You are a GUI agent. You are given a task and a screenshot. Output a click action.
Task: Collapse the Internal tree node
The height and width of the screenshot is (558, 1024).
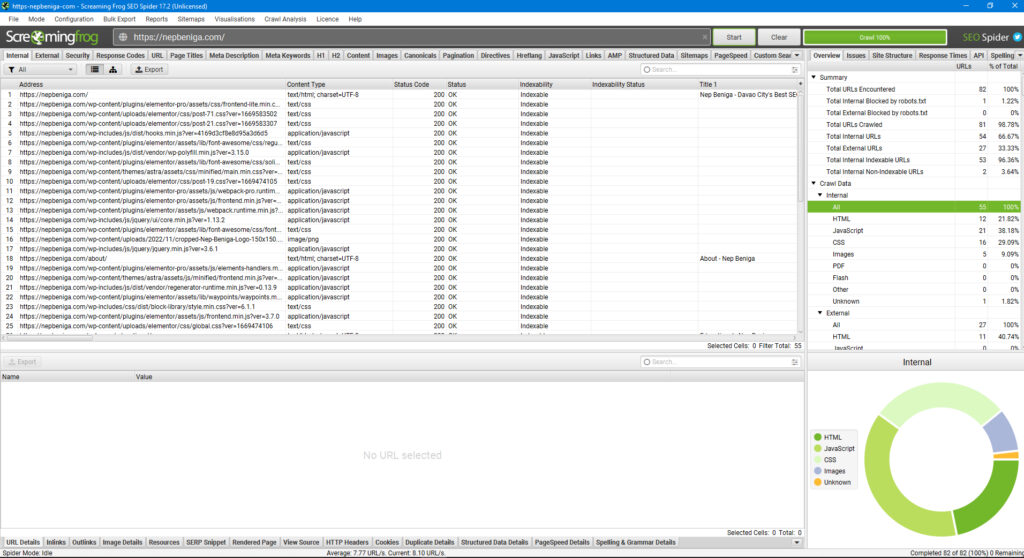(x=820, y=195)
